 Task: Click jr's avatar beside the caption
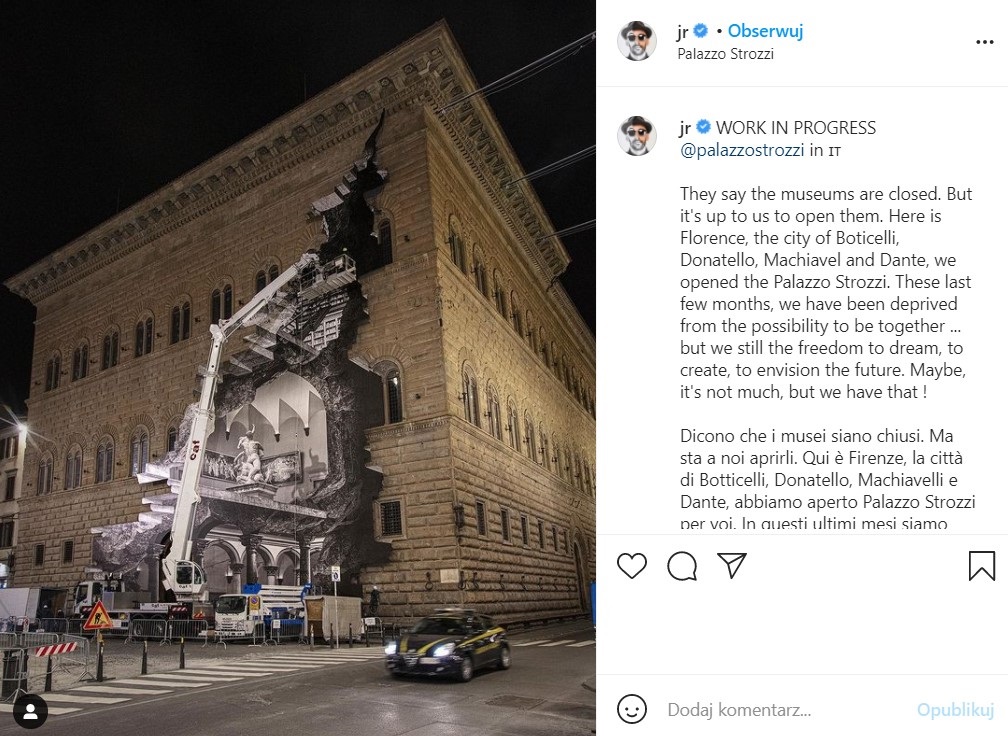click(x=636, y=136)
